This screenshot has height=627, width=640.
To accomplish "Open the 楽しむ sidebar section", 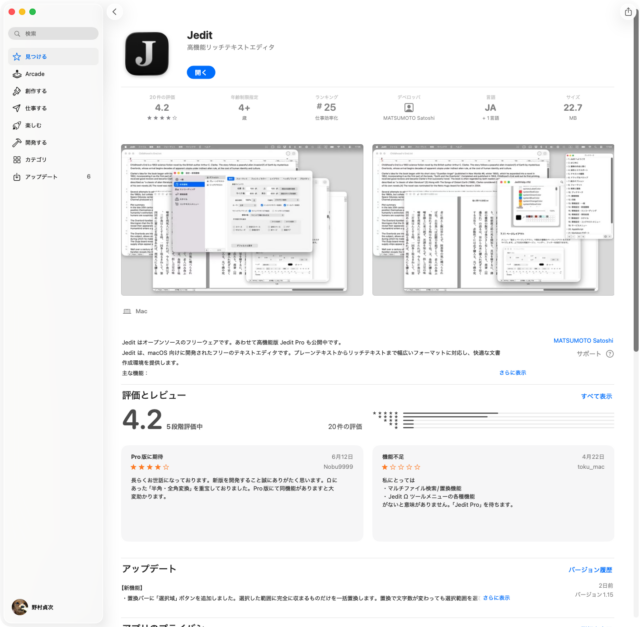I will tap(53, 125).
